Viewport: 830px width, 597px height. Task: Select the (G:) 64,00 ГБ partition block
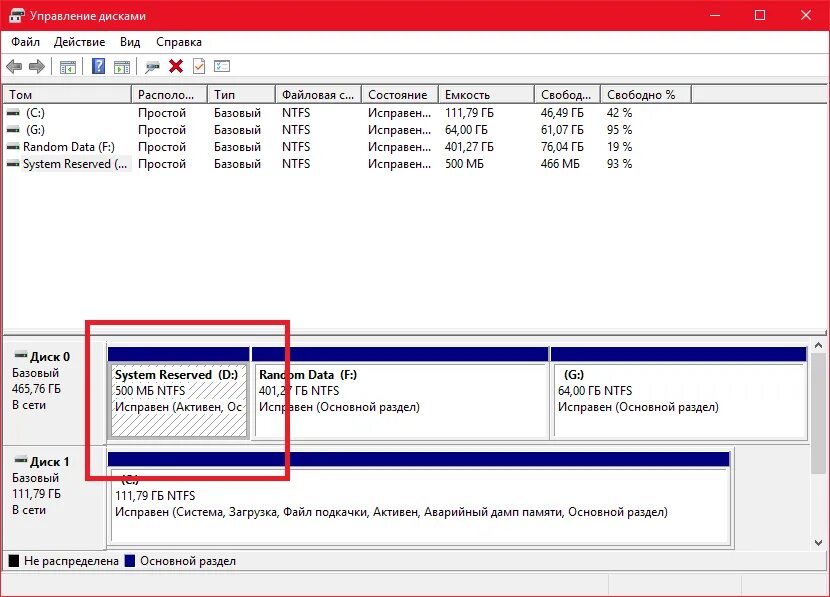pos(679,392)
